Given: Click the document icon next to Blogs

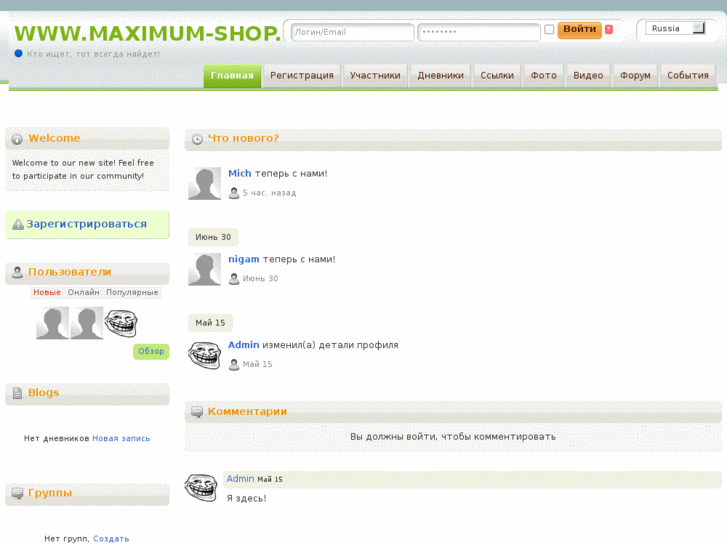Looking at the screenshot, I should (x=18, y=393).
